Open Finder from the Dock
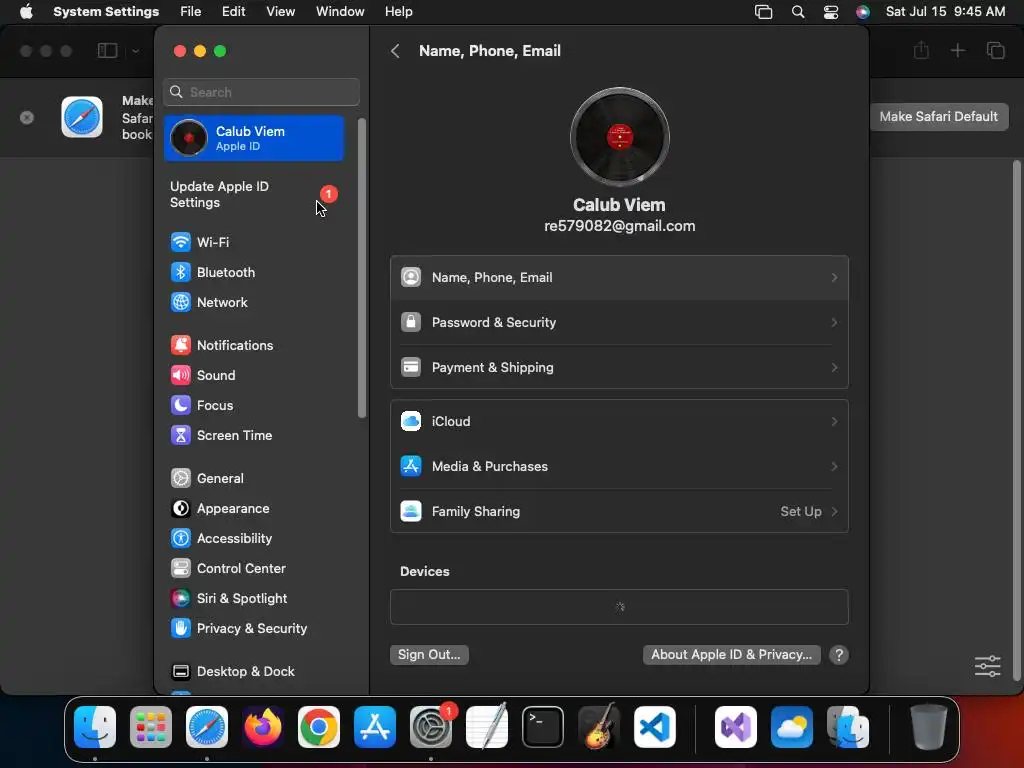The image size is (1024, 768). coord(95,727)
